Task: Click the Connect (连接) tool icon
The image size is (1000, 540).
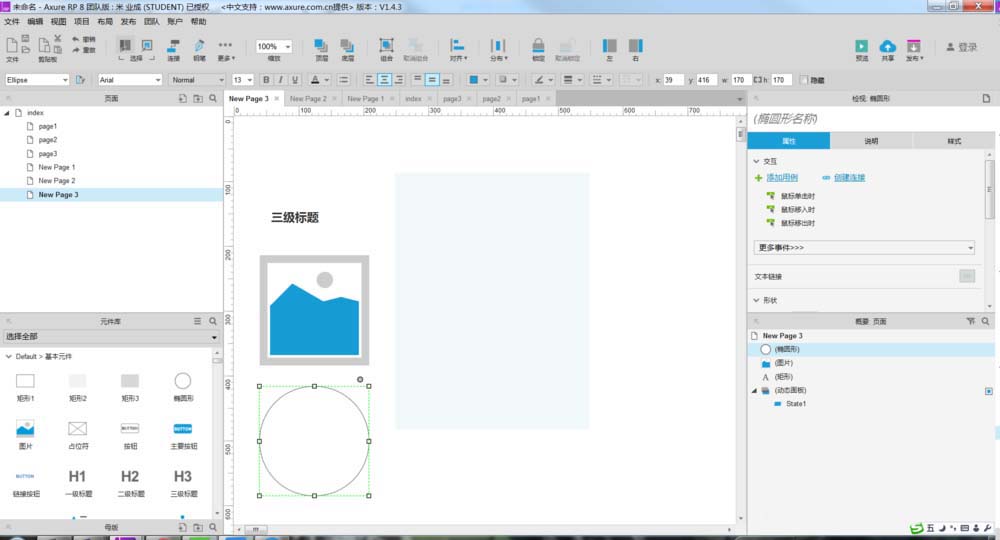Action: (173, 47)
